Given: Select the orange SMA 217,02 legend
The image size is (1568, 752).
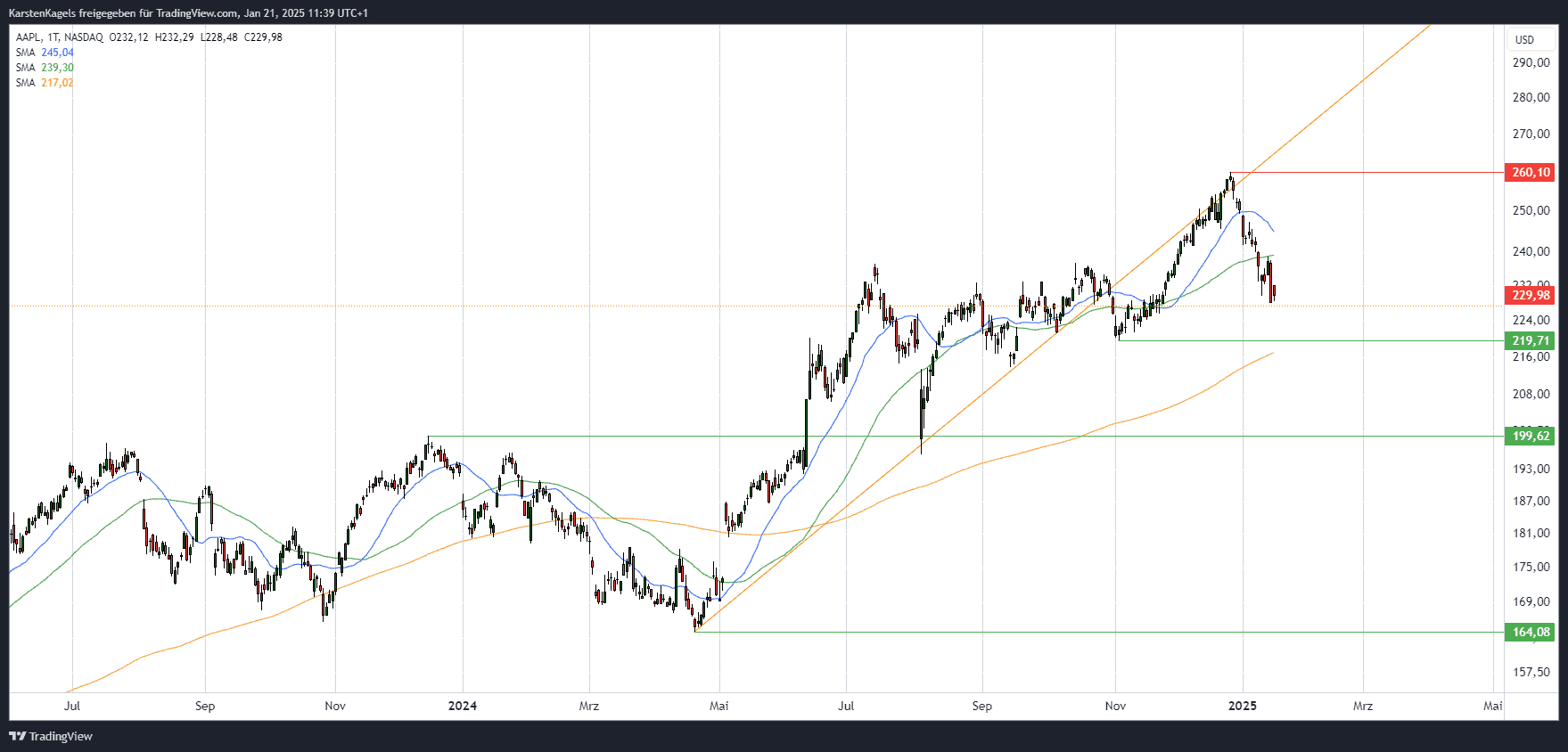Looking at the screenshot, I should 45,83.
